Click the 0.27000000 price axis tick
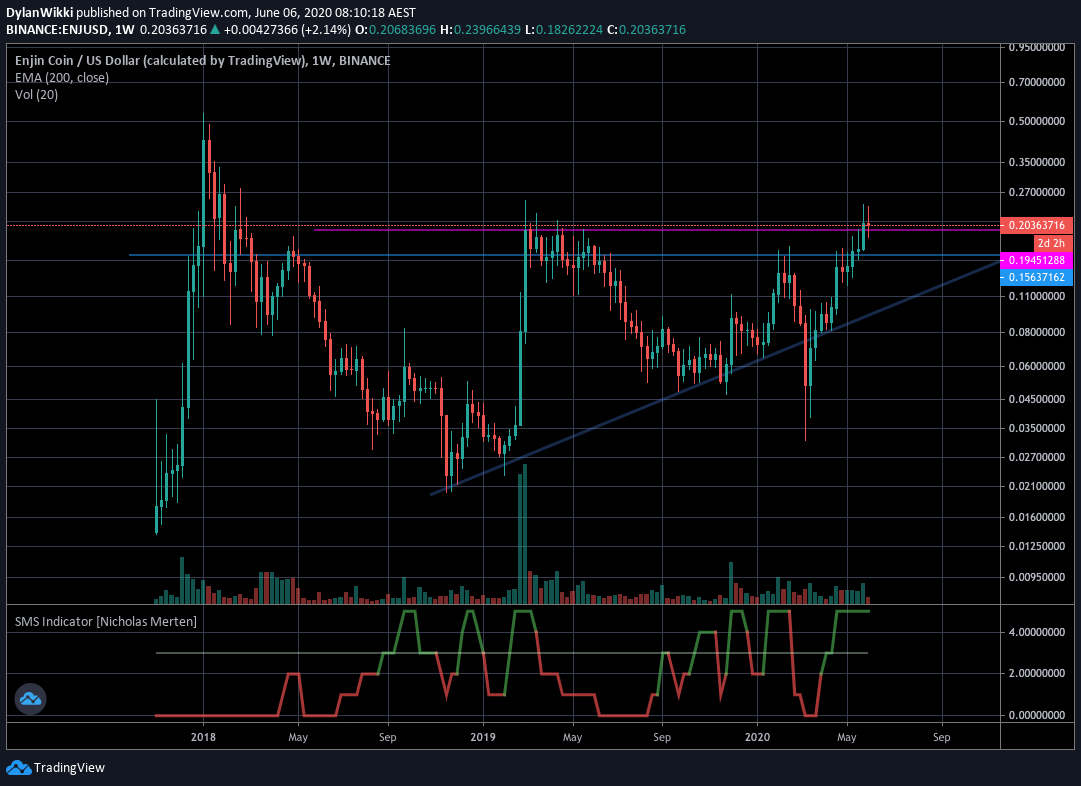1081x786 pixels. coord(1037,192)
